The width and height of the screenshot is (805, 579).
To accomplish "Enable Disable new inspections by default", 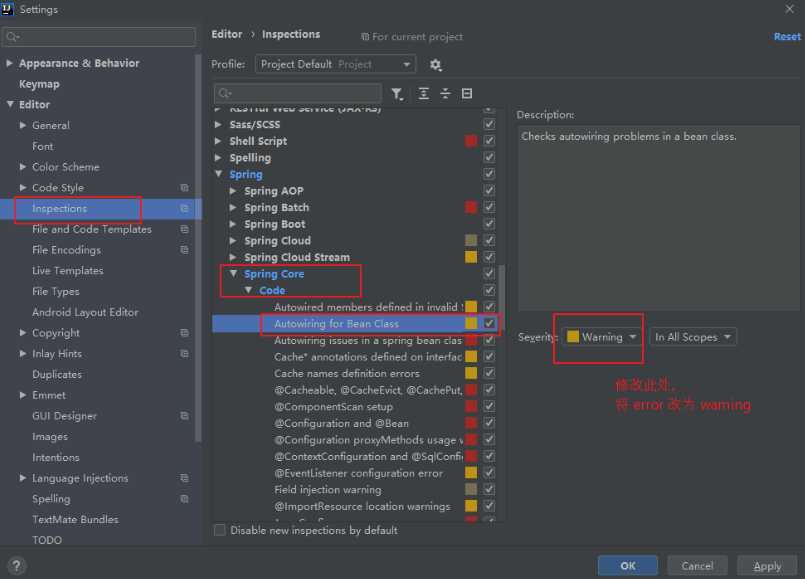I will pyautogui.click(x=220, y=530).
